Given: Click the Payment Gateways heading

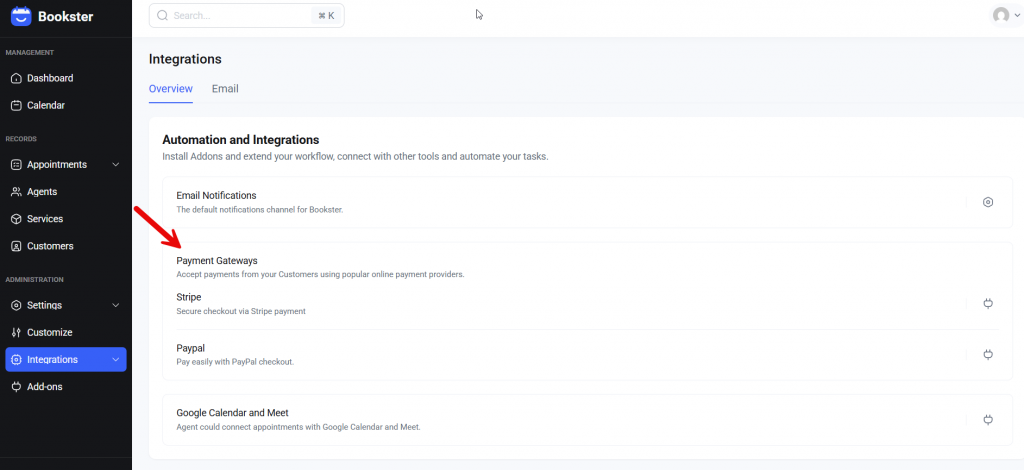Looking at the screenshot, I should pyautogui.click(x=217, y=260).
